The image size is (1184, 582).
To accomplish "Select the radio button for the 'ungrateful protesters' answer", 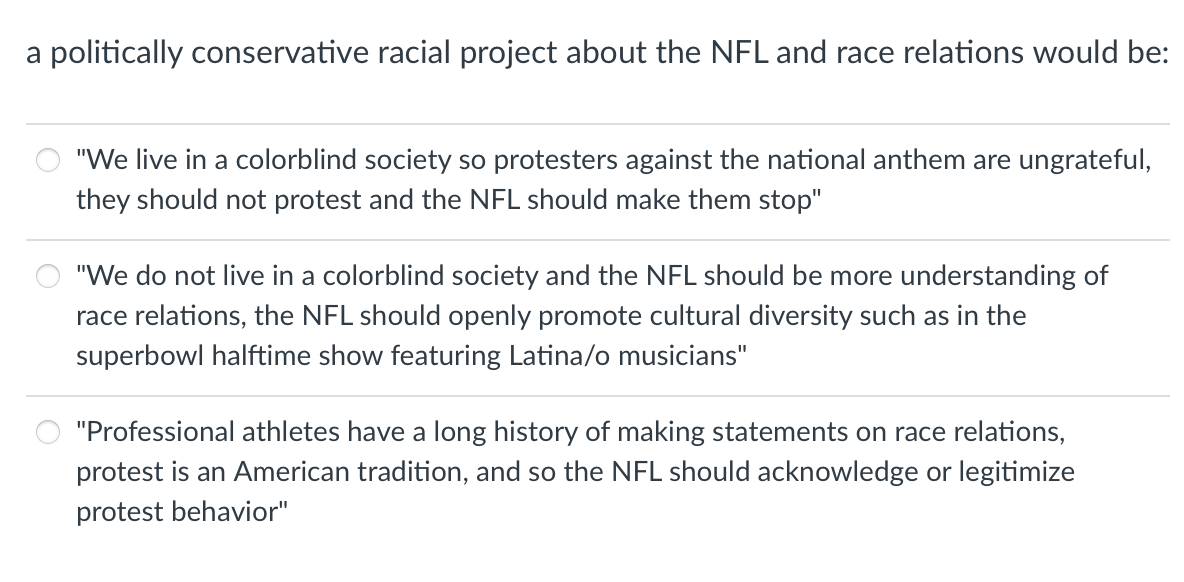I will (x=48, y=160).
